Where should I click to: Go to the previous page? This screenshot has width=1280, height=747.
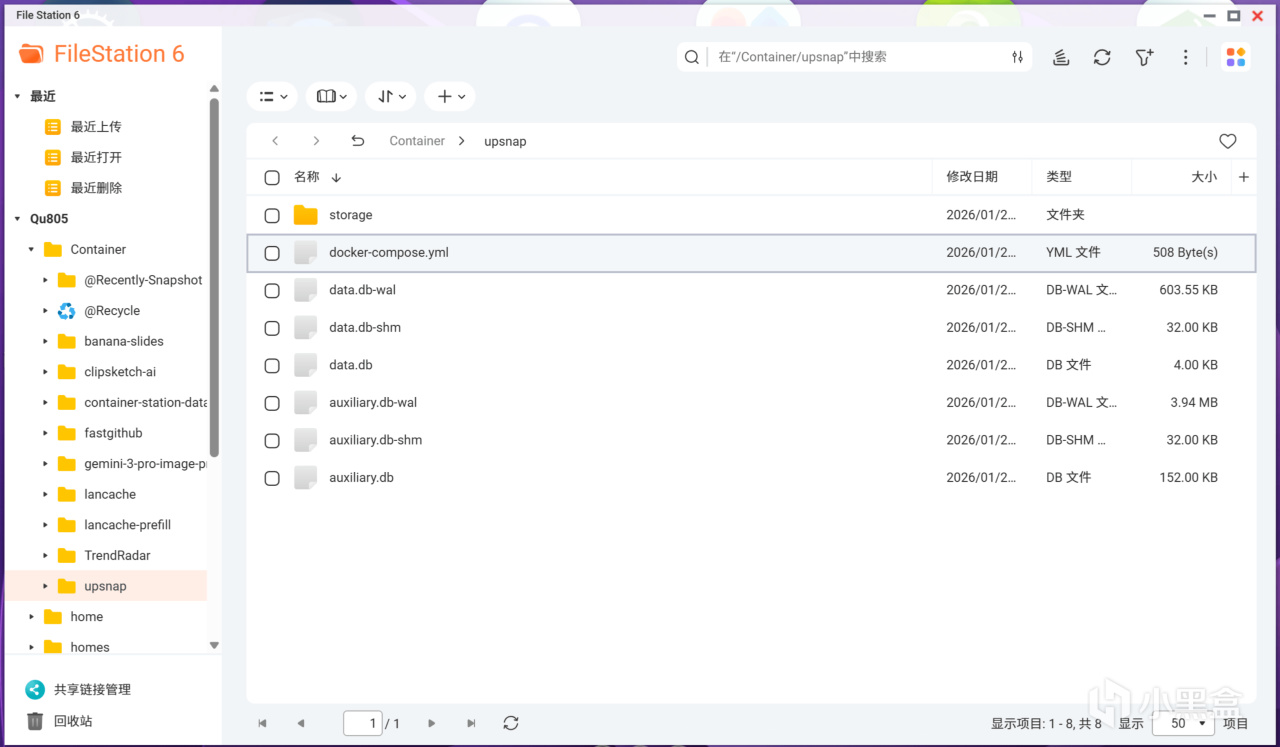[300, 723]
